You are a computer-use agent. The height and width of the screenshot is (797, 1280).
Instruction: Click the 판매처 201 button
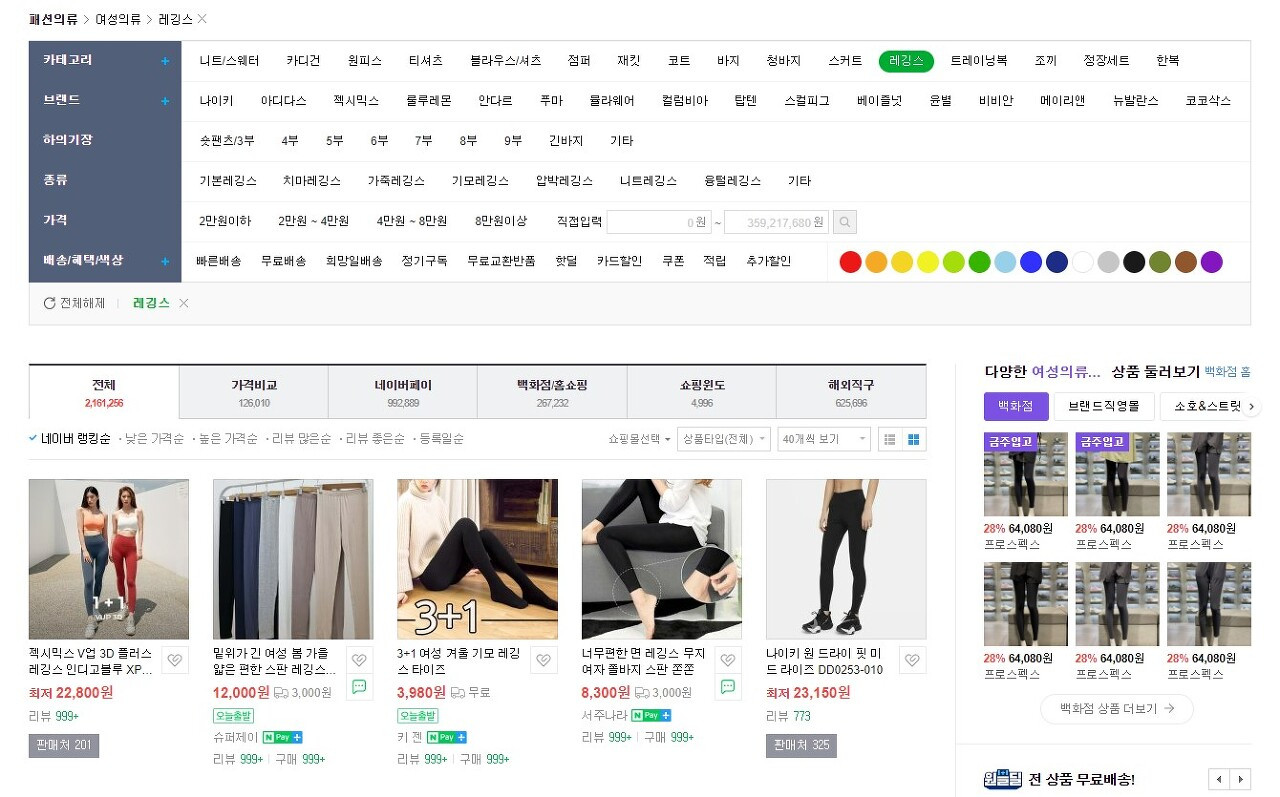point(64,746)
